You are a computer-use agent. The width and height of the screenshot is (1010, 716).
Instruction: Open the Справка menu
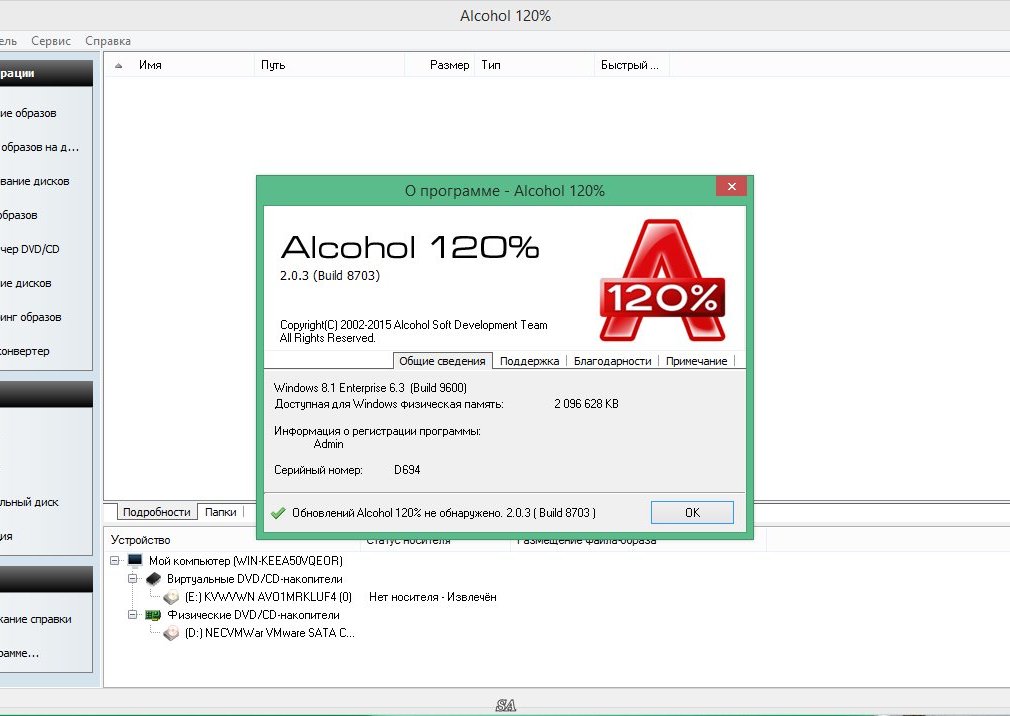tap(108, 41)
